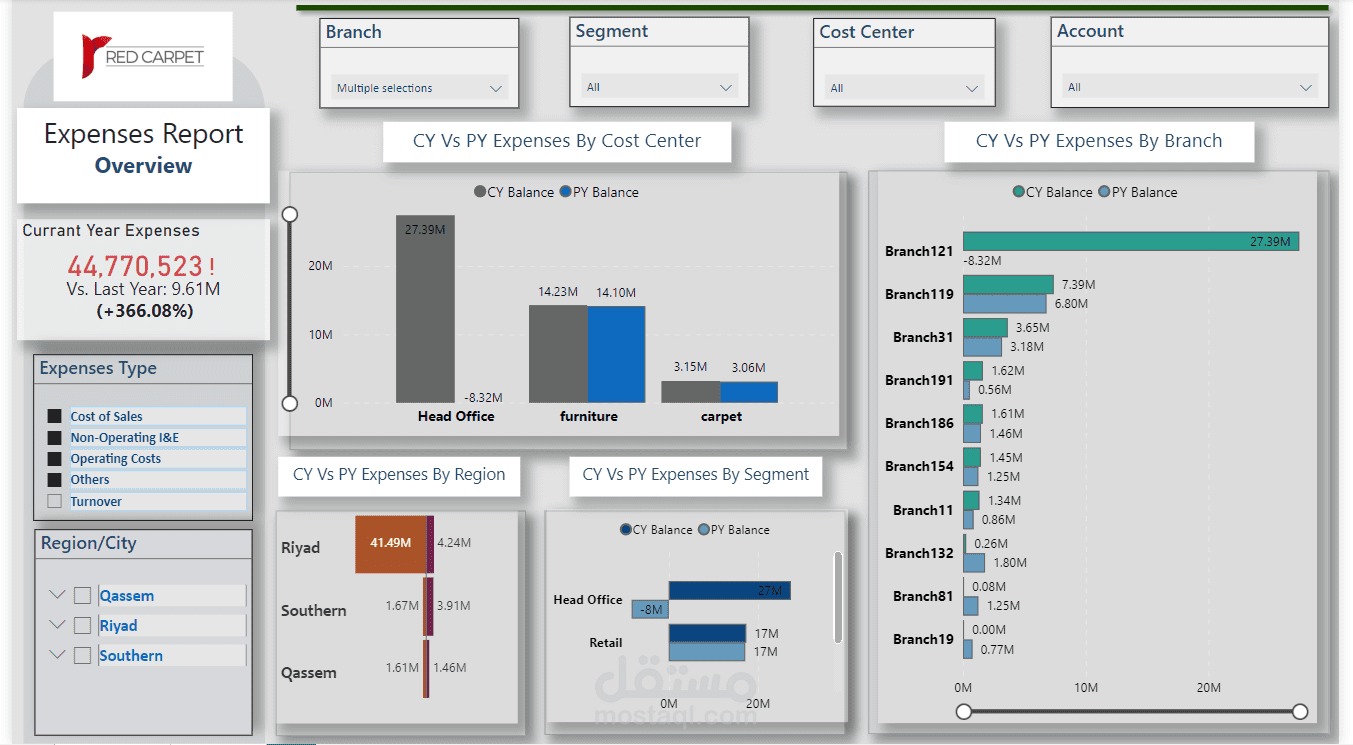The image size is (1353, 745).
Task: Expand the Qassem region tree node
Action: point(56,595)
